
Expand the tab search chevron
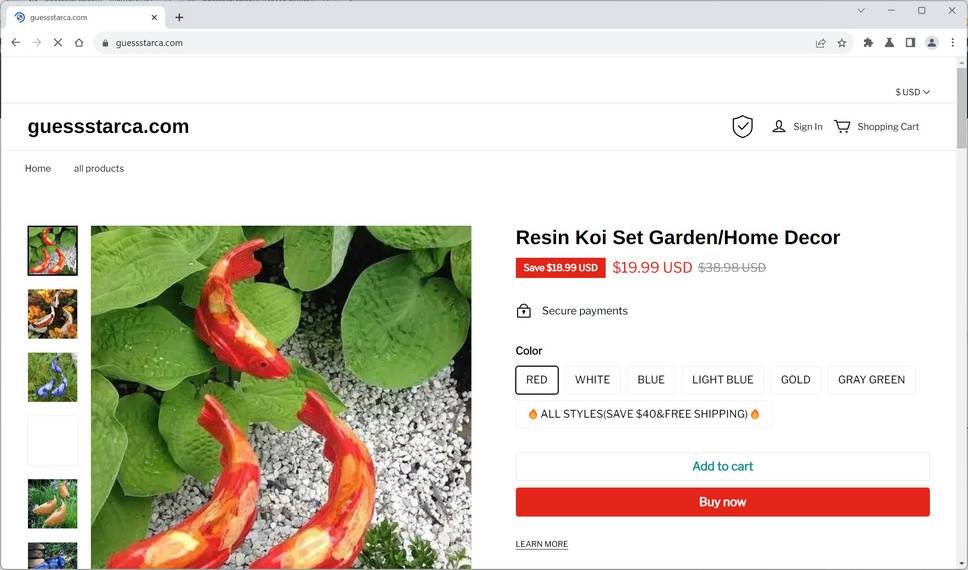[861, 11]
